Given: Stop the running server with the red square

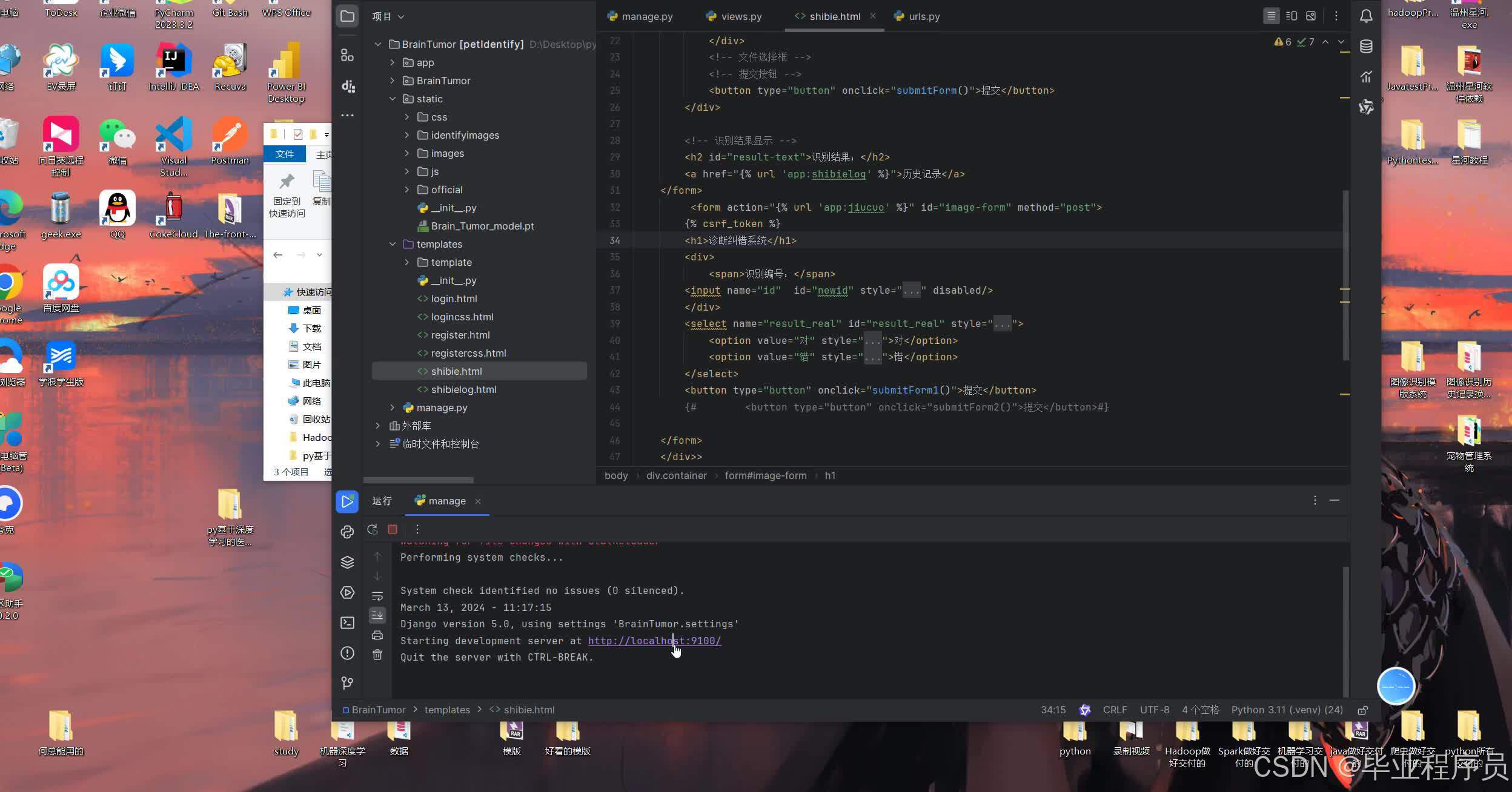Looking at the screenshot, I should (393, 529).
